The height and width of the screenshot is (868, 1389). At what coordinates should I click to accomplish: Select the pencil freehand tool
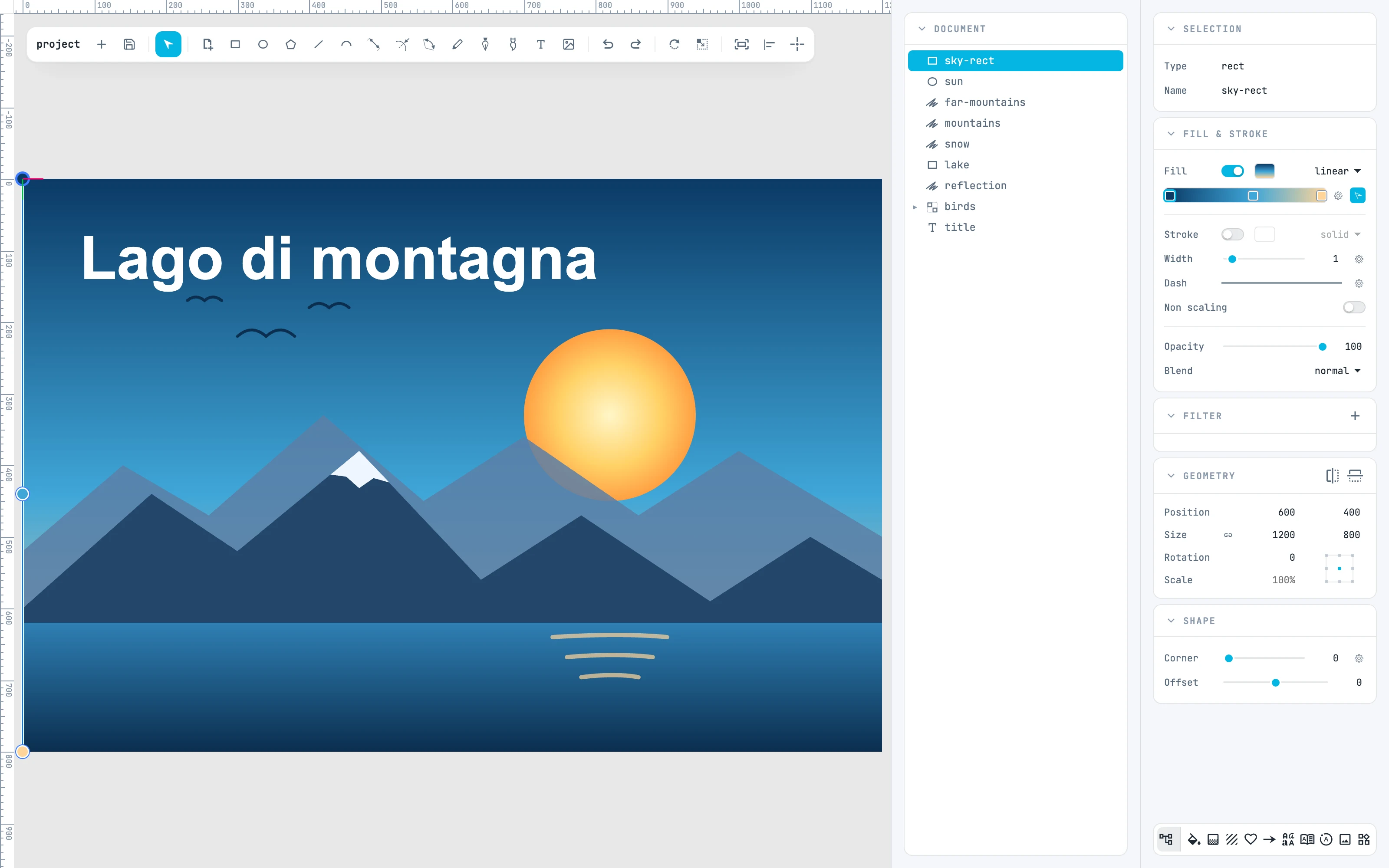tap(458, 44)
